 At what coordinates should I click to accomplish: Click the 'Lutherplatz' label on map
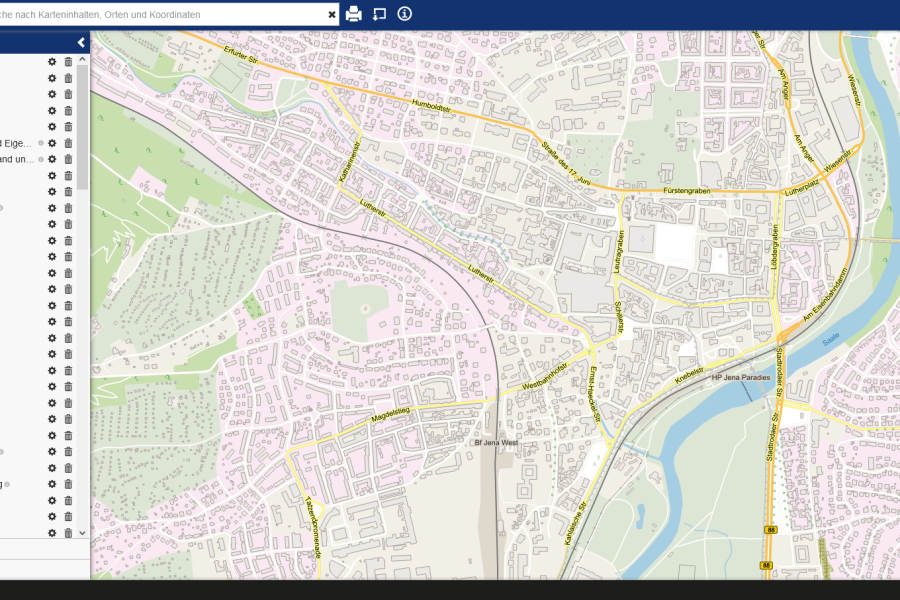click(x=801, y=187)
